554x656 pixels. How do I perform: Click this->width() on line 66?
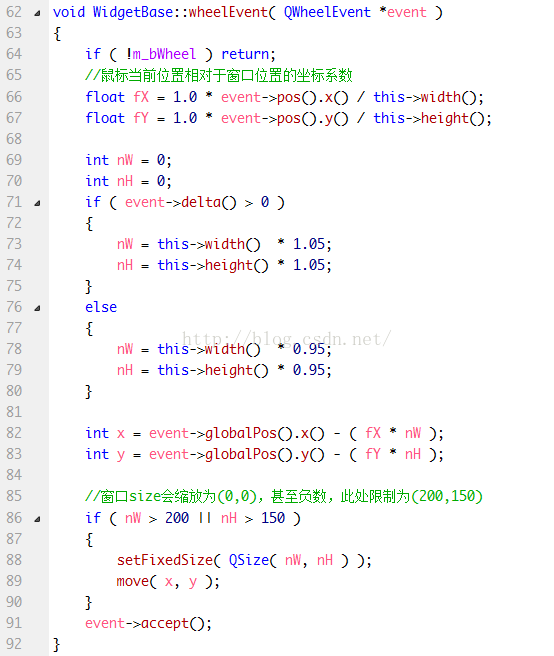click(425, 97)
